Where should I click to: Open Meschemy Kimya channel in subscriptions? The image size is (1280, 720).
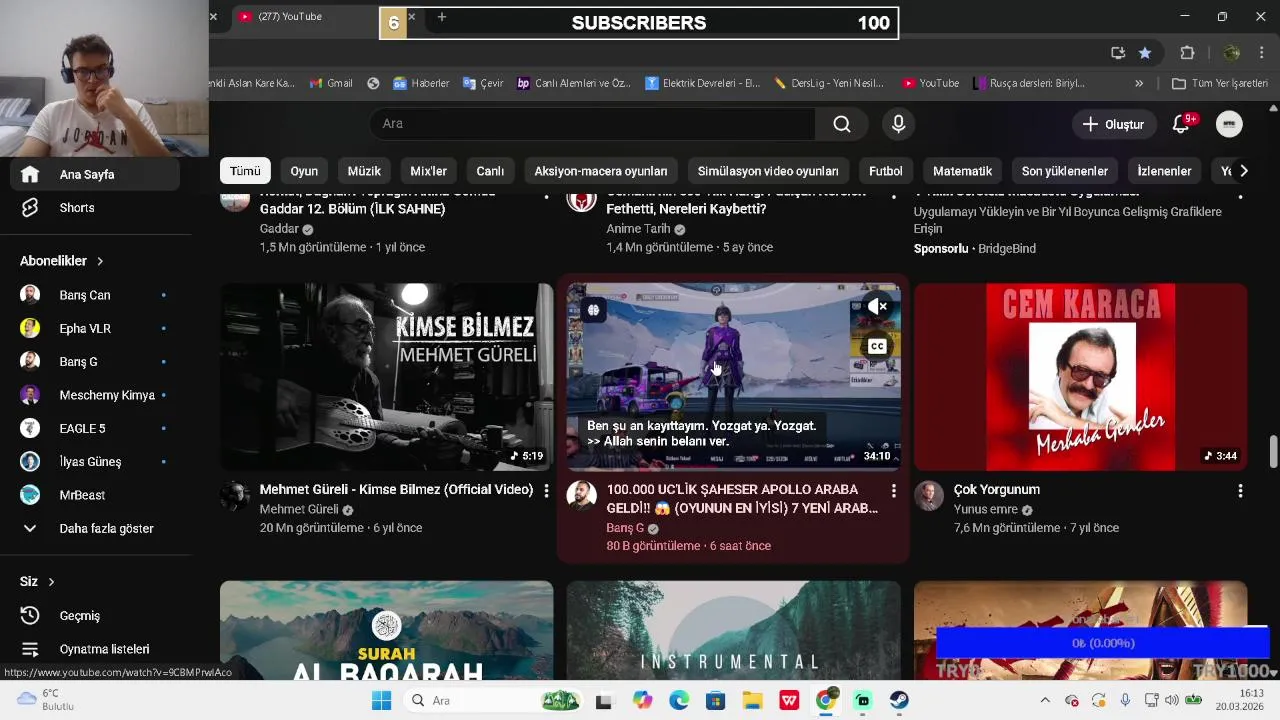95,395
